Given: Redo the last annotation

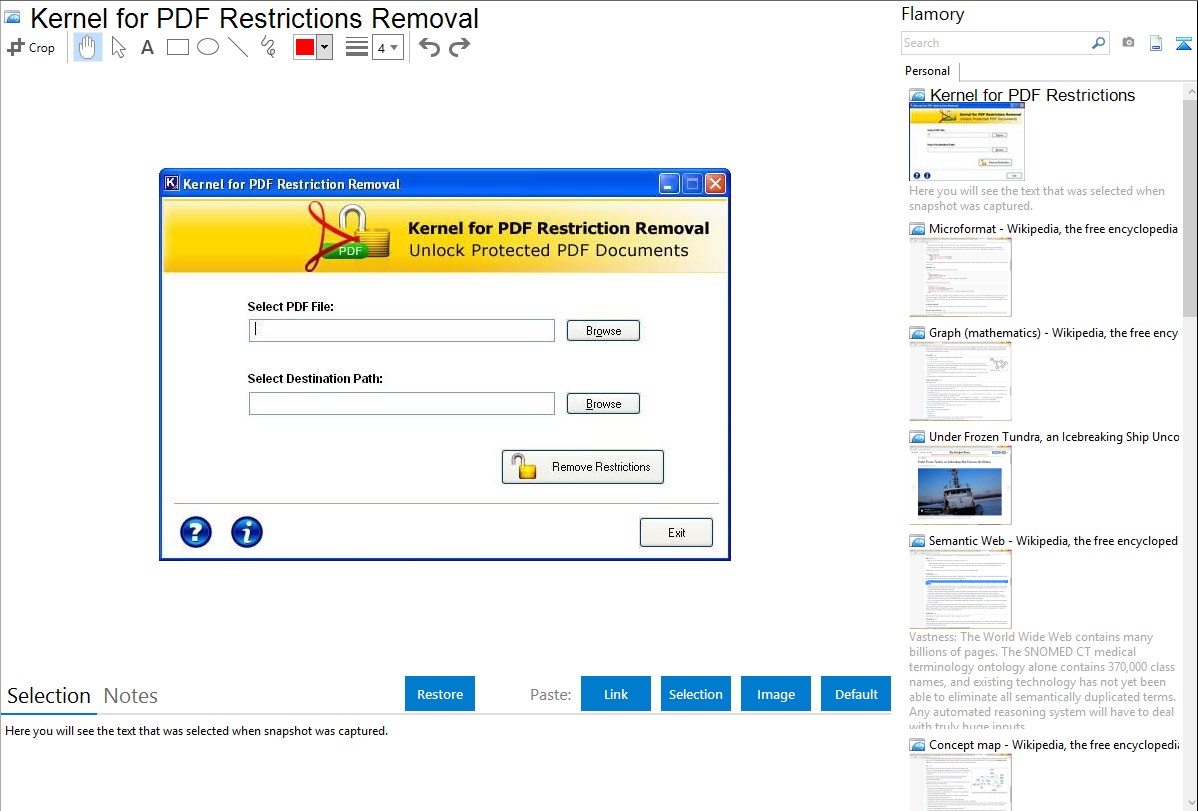Looking at the screenshot, I should click(459, 47).
